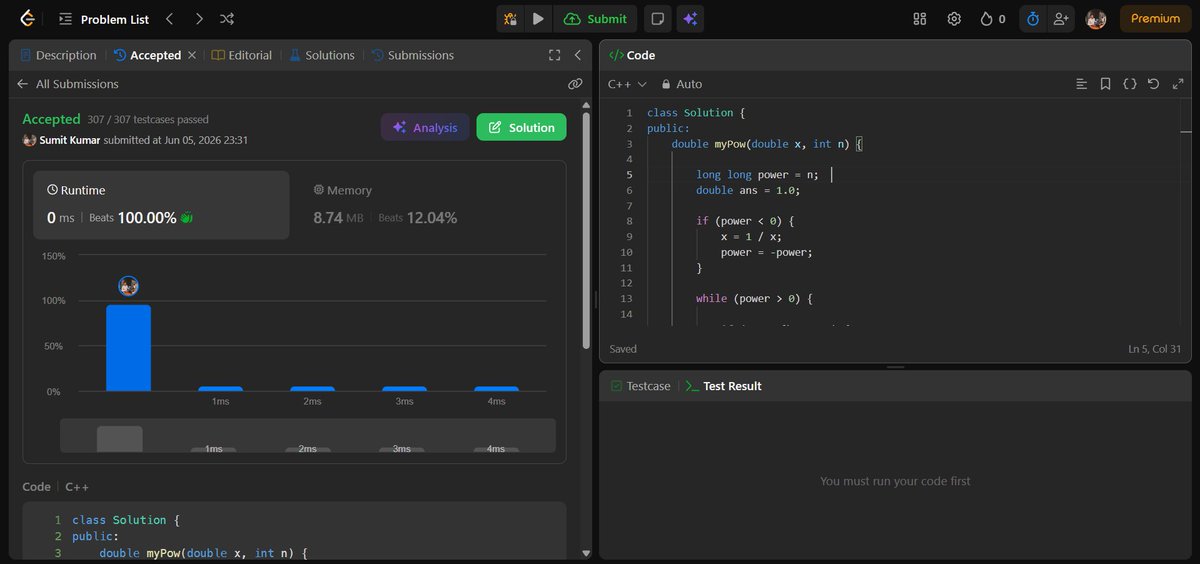Open the Analysis button

(x=425, y=127)
